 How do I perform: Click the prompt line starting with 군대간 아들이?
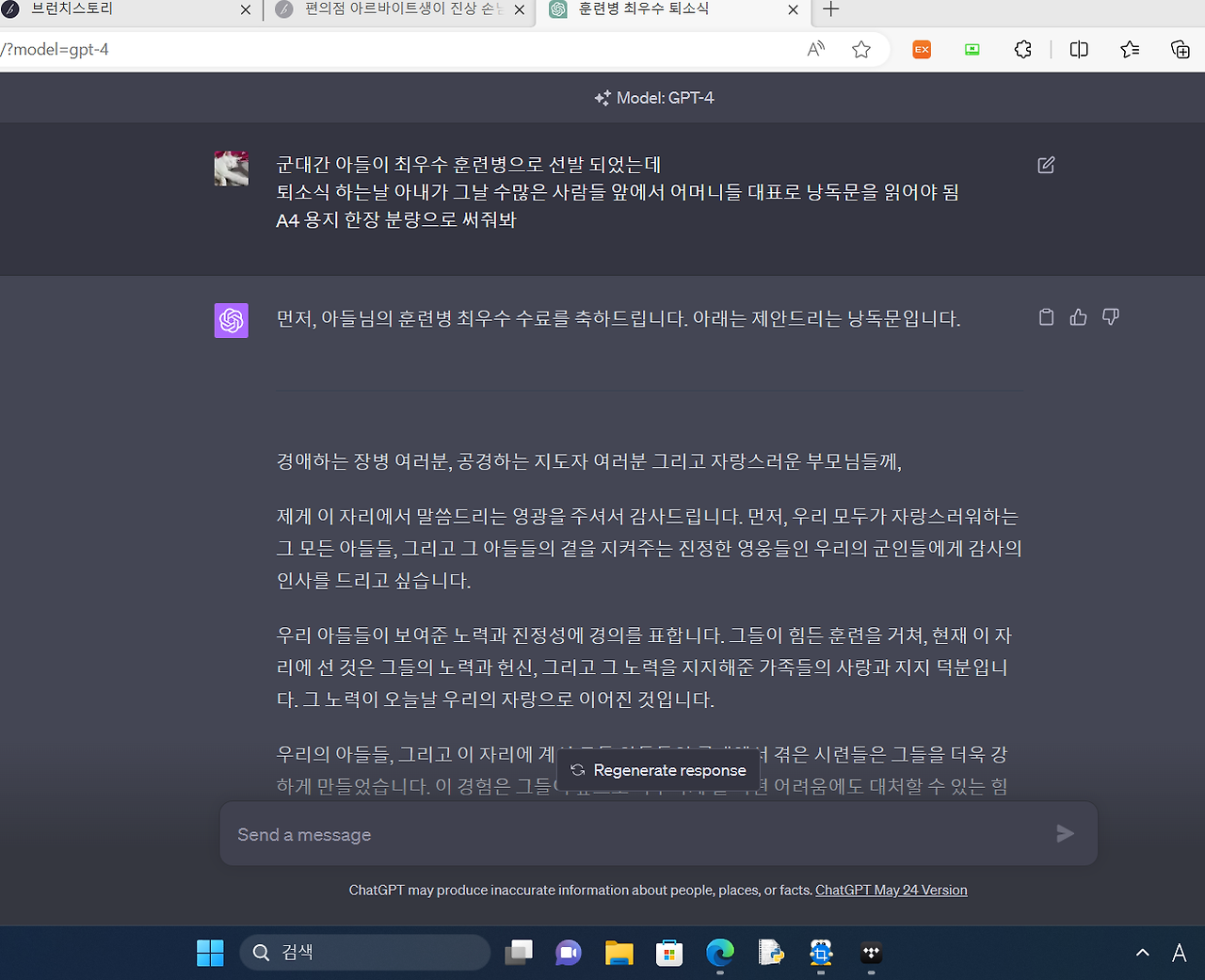point(469,165)
